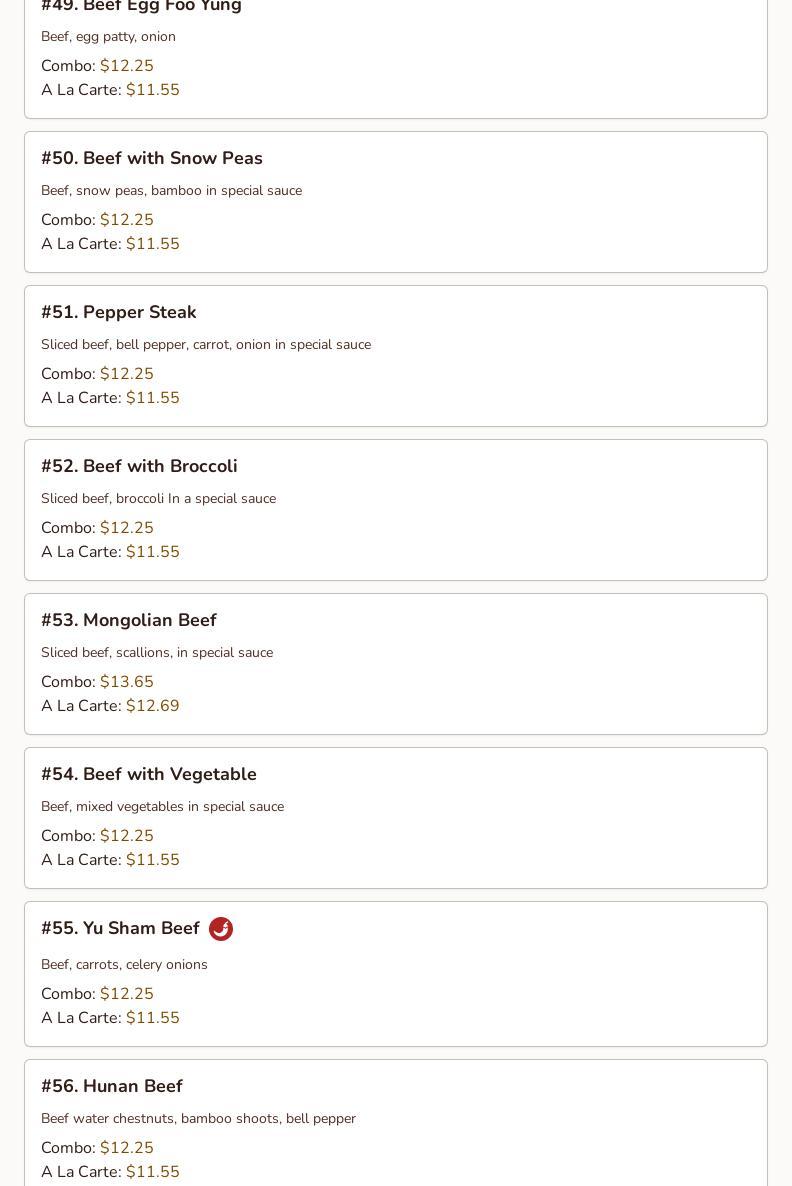The width and height of the screenshot is (792, 1186).
Task: Select Beef with Vegetable combo price
Action: point(126,836)
